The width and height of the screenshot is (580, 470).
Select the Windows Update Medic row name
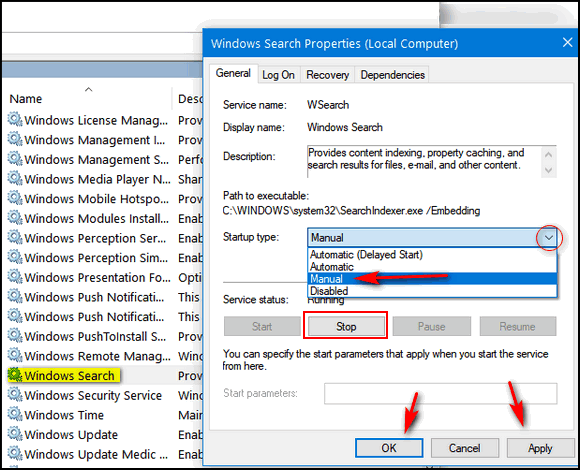click(96, 454)
